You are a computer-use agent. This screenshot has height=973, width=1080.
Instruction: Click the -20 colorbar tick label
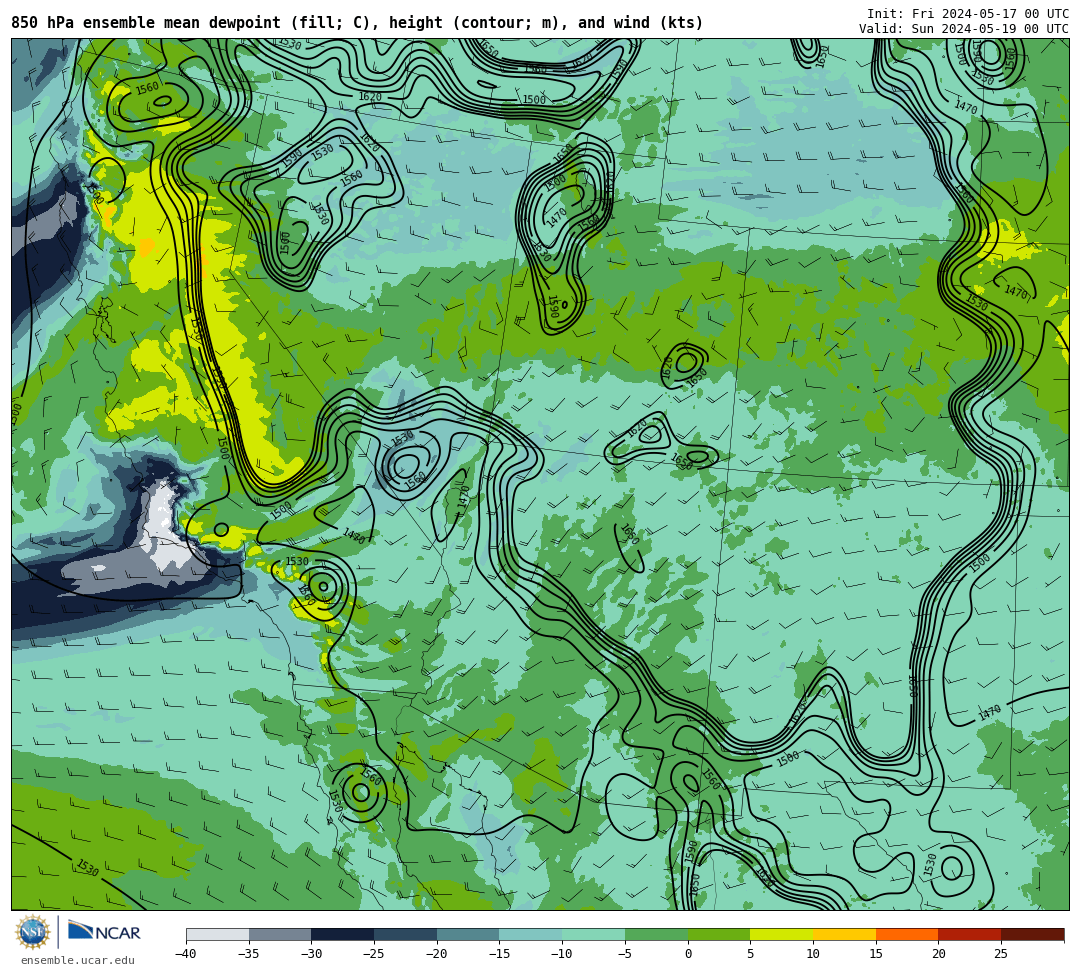tap(437, 954)
